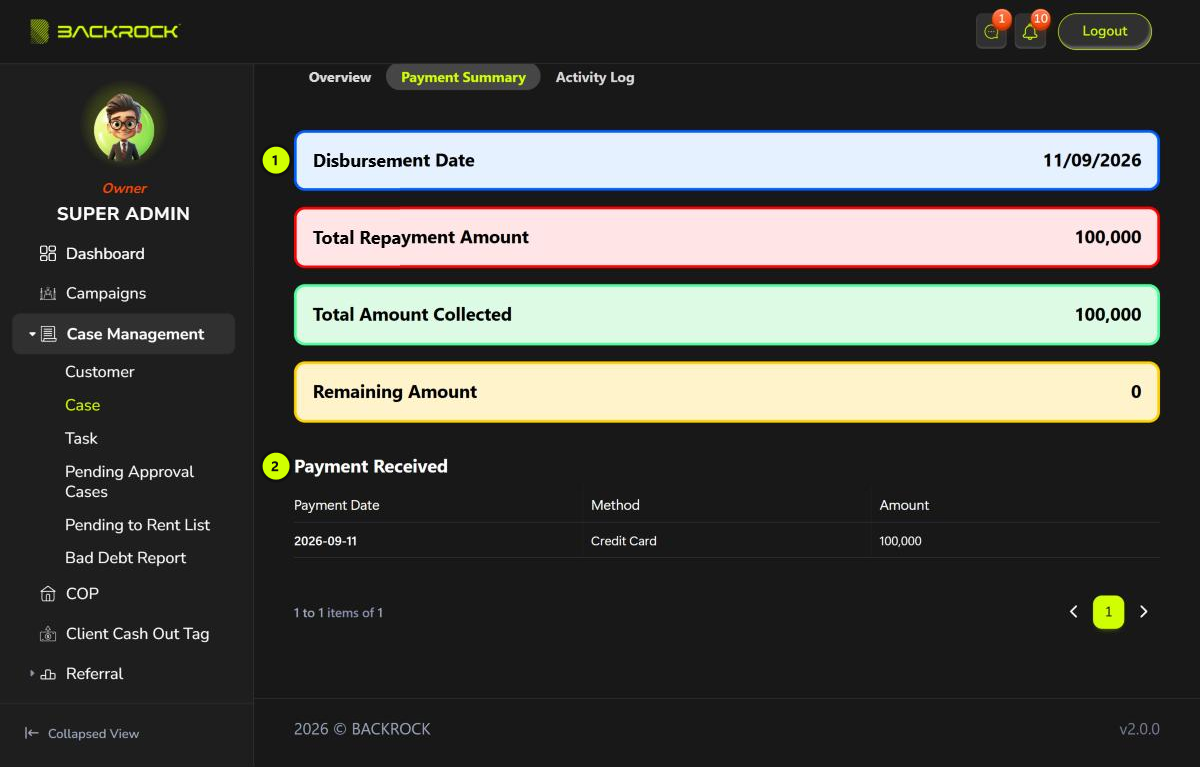
Task: Click the Campaigns icon in sidebar
Action: coord(48,294)
